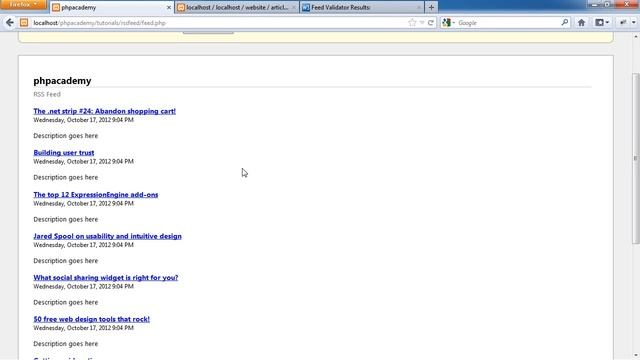Viewport: 640px width, 360px height.
Task: Open a new tab with plus button
Action: point(431,7)
